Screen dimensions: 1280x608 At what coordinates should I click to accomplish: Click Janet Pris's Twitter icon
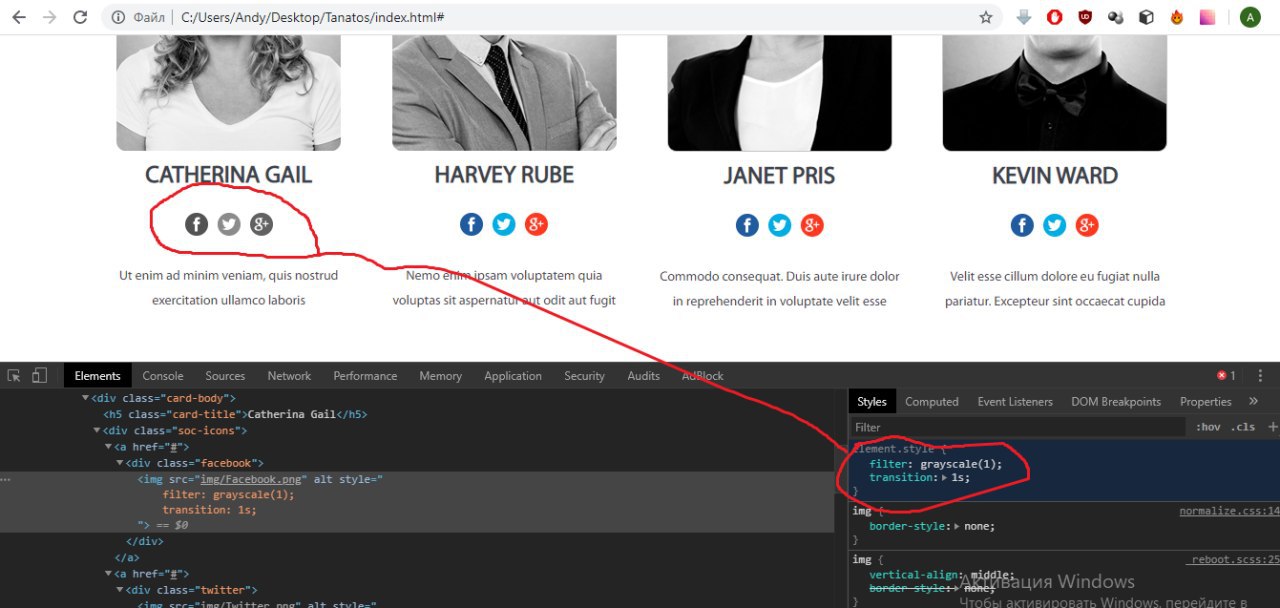click(x=780, y=225)
